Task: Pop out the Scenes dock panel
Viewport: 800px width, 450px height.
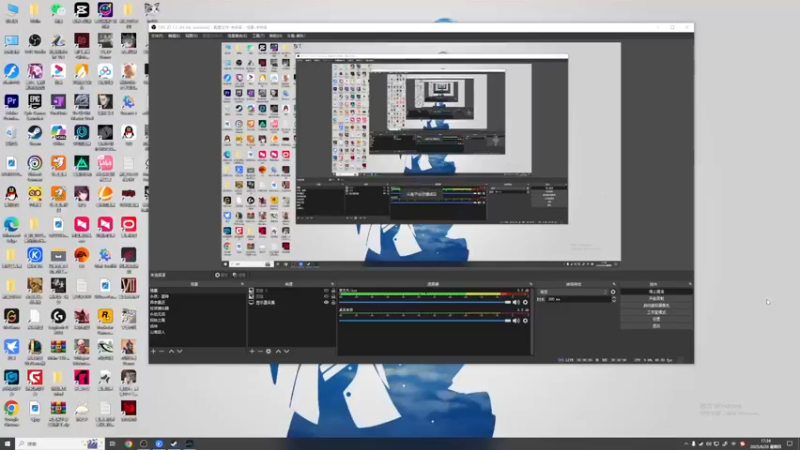Action: click(242, 284)
